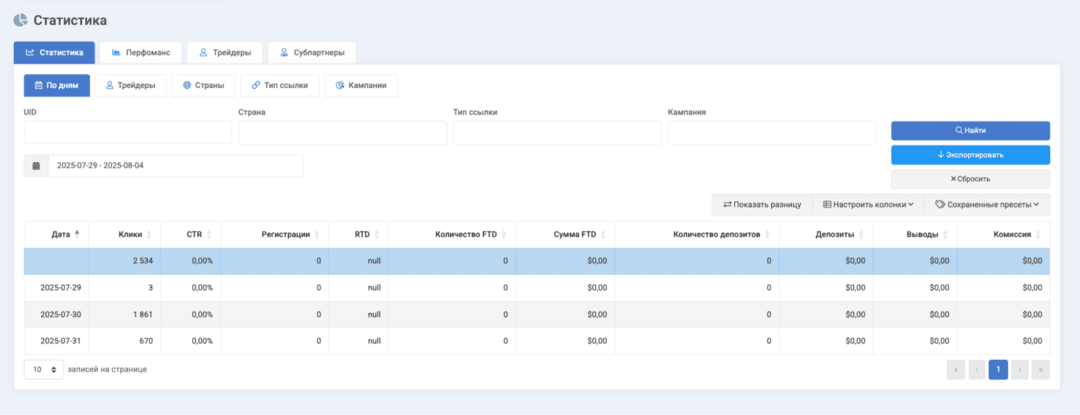Go to next page pagination arrow

(1019, 370)
